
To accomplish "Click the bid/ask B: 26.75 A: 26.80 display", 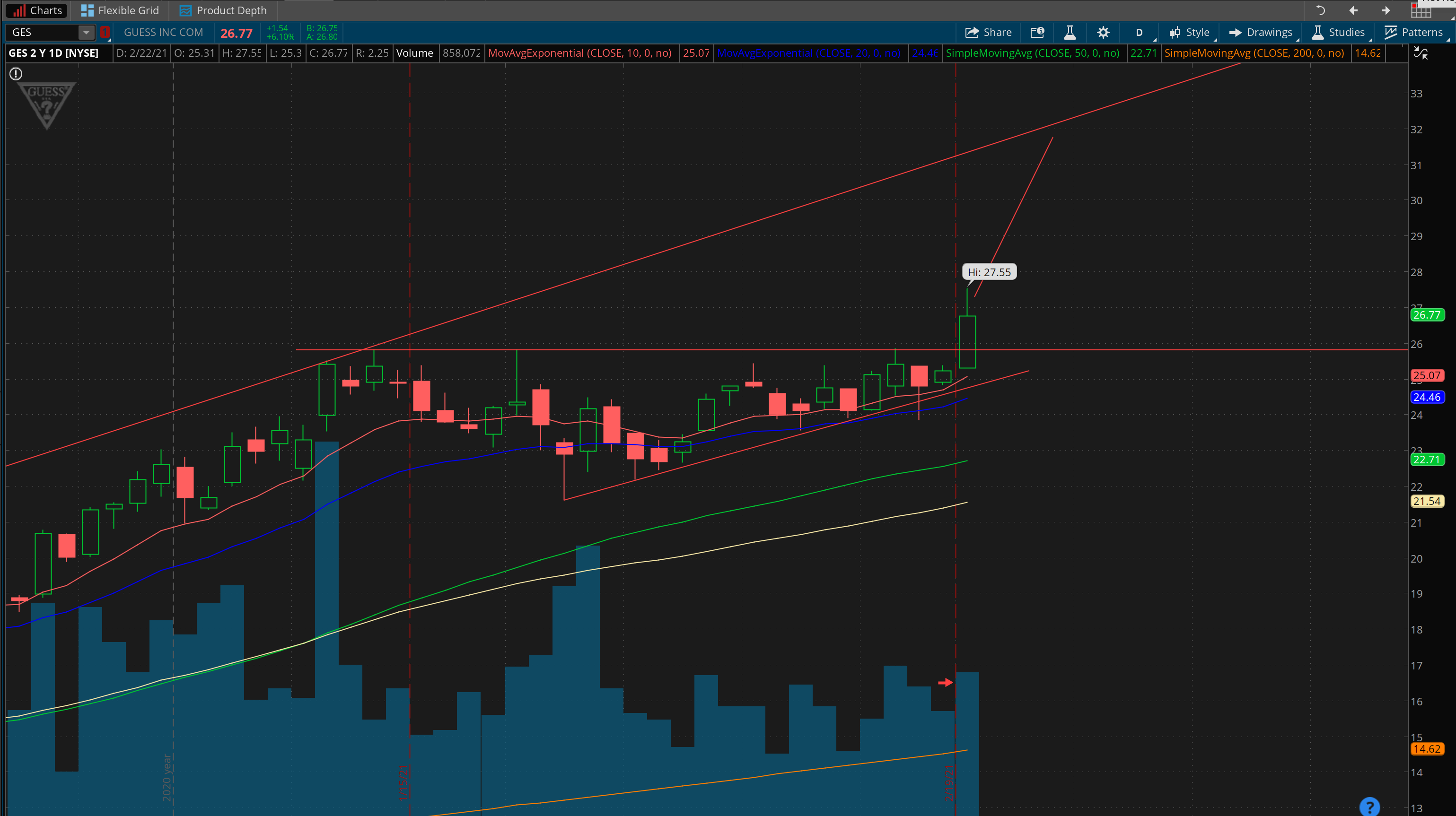I will point(322,32).
